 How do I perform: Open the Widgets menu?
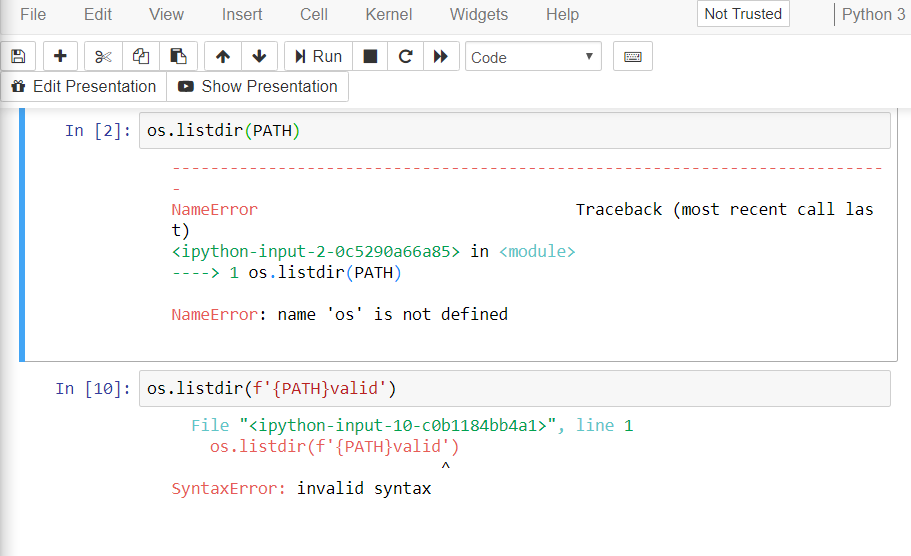478,14
